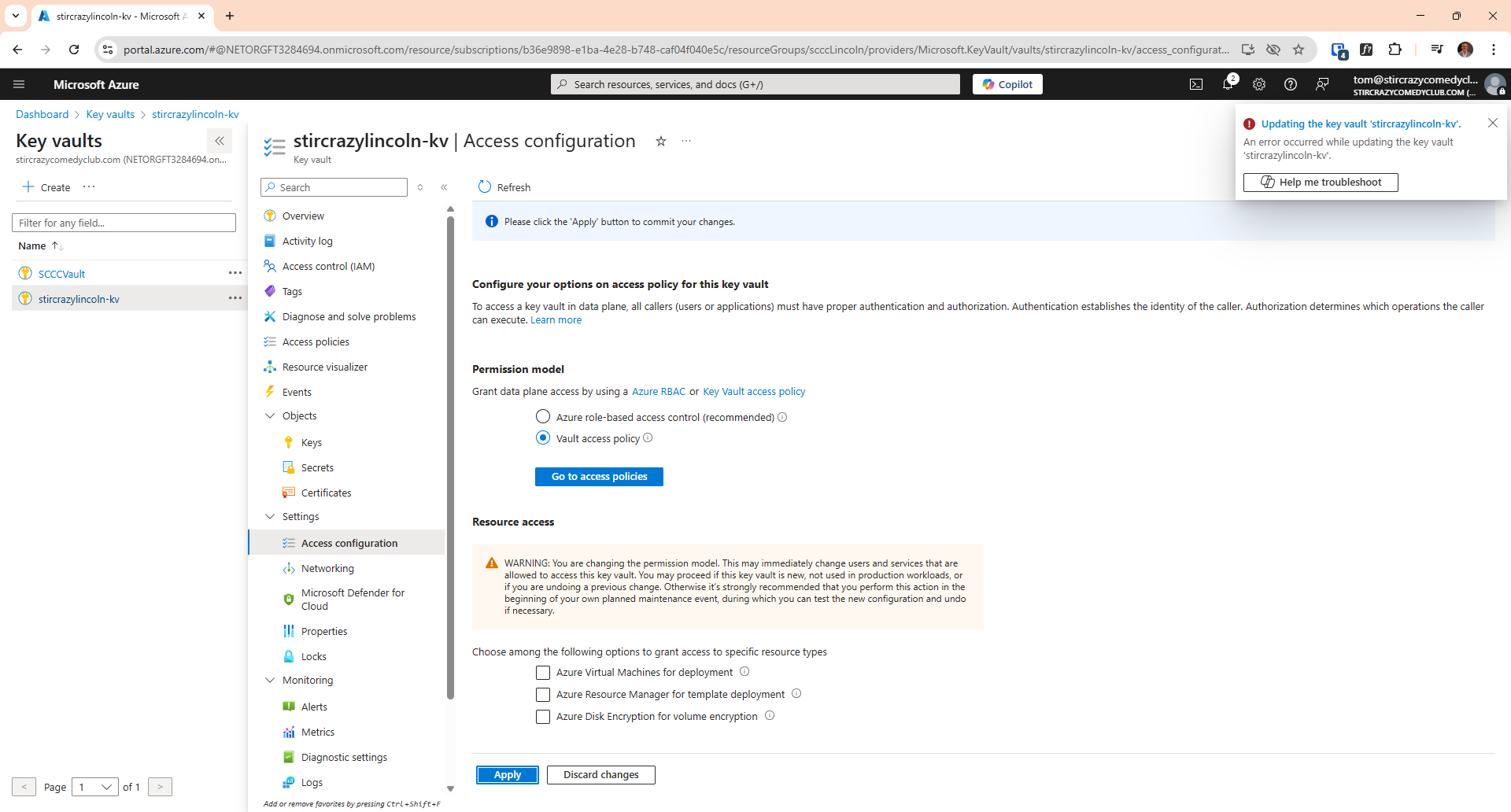Select Diagnose and solve problems

pyautogui.click(x=349, y=316)
